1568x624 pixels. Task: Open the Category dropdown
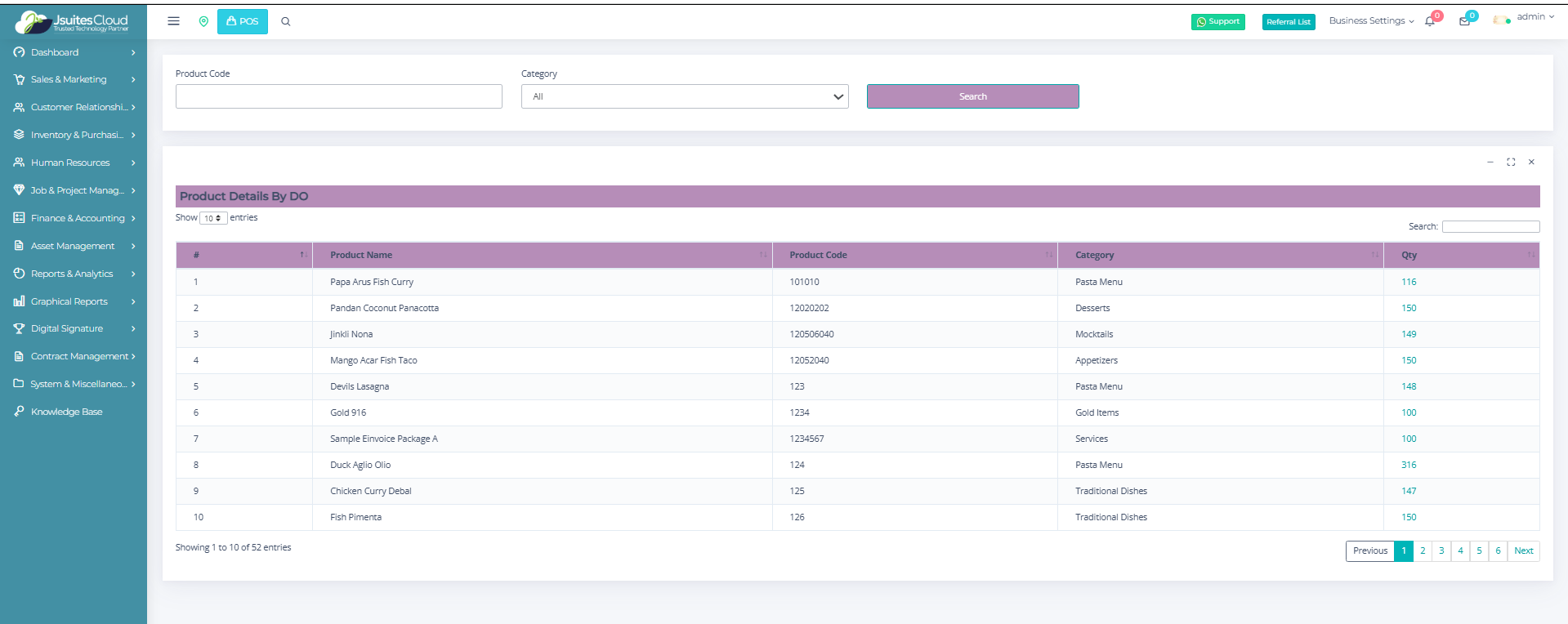tap(685, 96)
